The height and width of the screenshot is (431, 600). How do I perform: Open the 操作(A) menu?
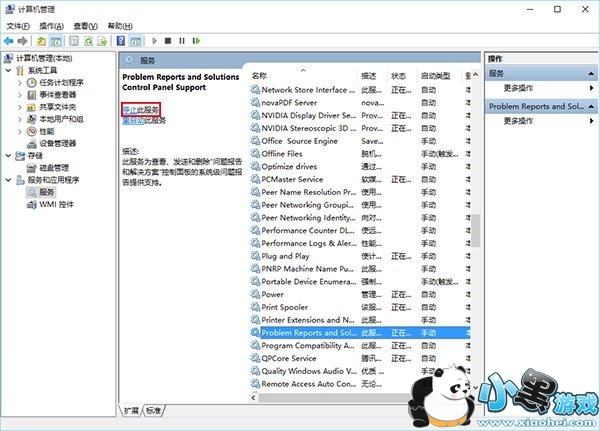point(51,25)
